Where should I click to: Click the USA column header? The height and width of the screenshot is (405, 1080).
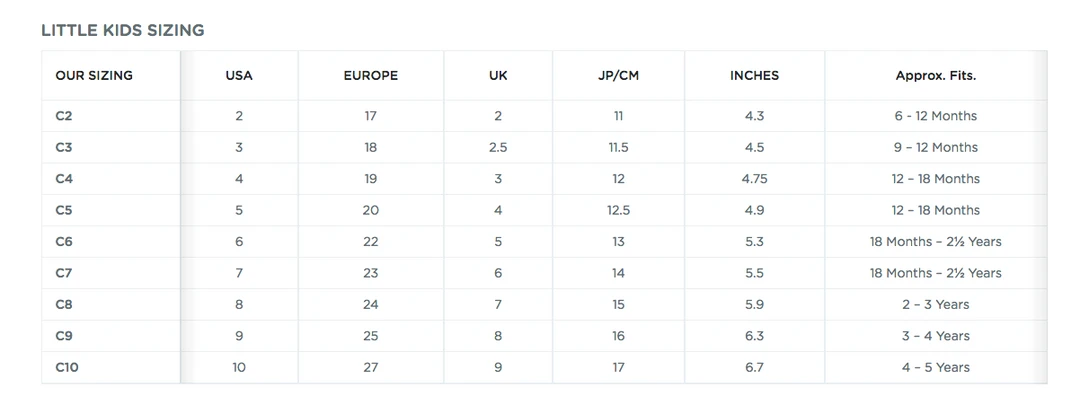point(239,76)
